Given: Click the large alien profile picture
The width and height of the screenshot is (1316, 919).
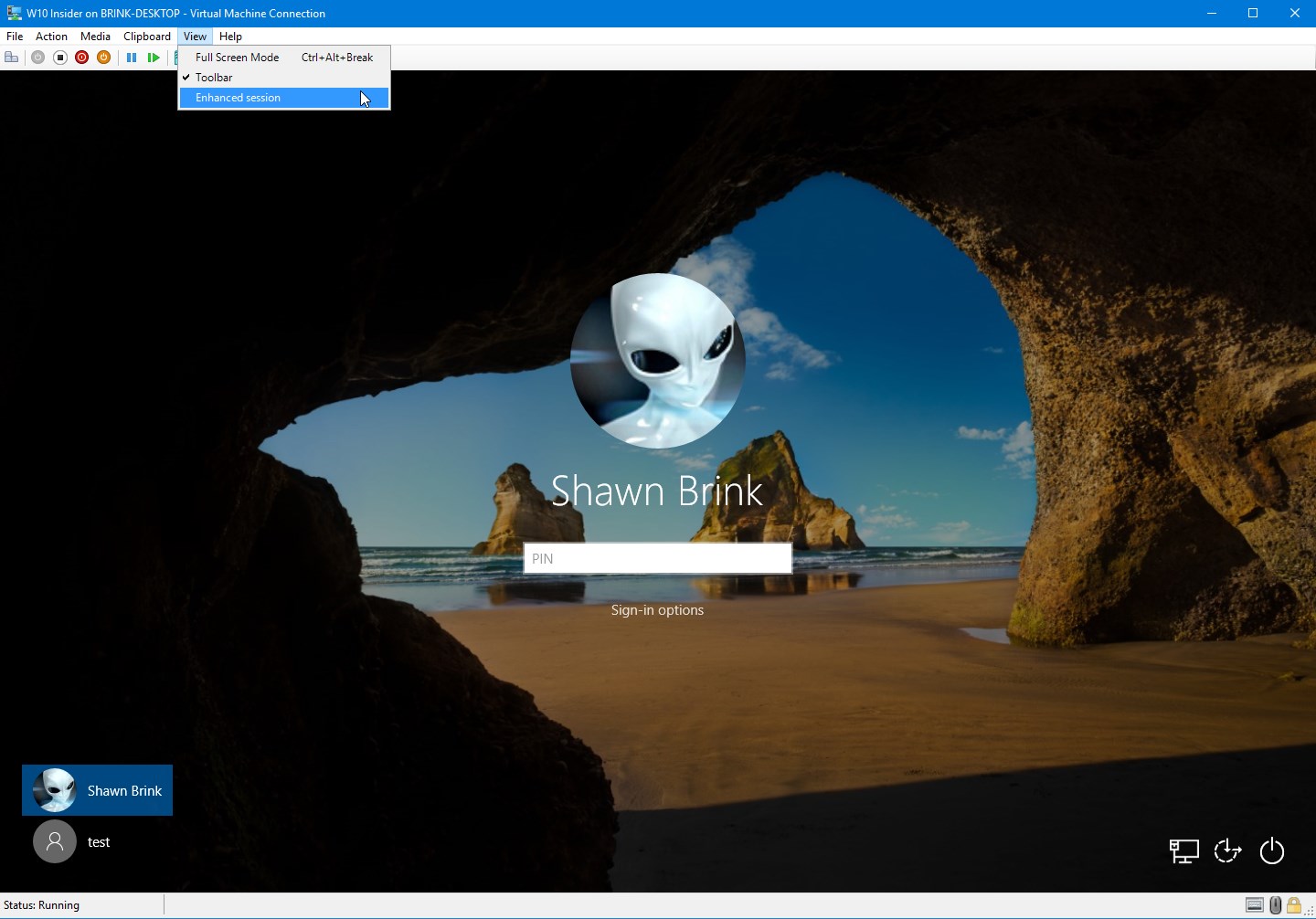Looking at the screenshot, I should tap(658, 361).
